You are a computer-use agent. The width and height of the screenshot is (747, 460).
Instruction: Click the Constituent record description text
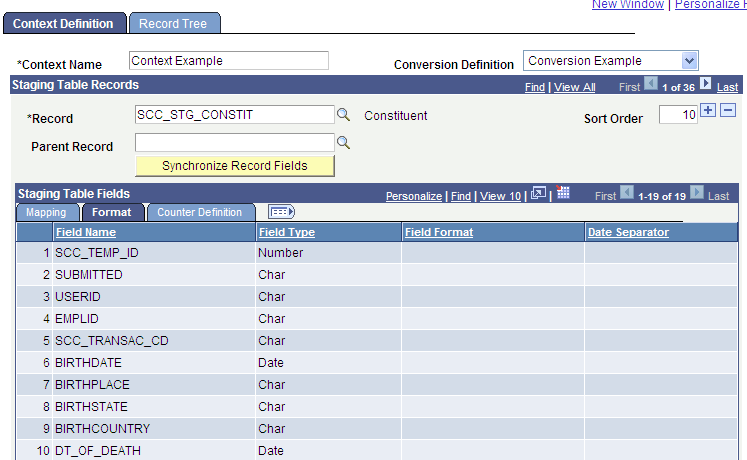tap(395, 116)
